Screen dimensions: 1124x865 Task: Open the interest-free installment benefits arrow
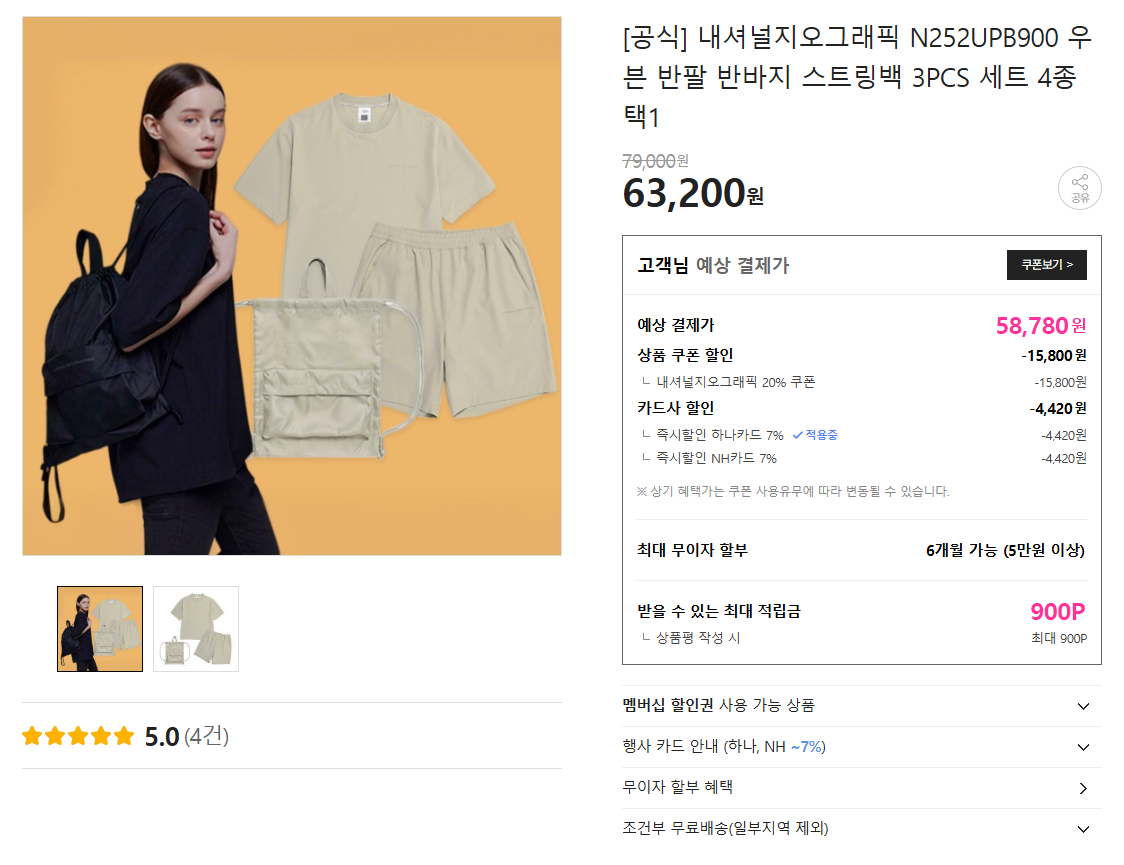[1083, 788]
